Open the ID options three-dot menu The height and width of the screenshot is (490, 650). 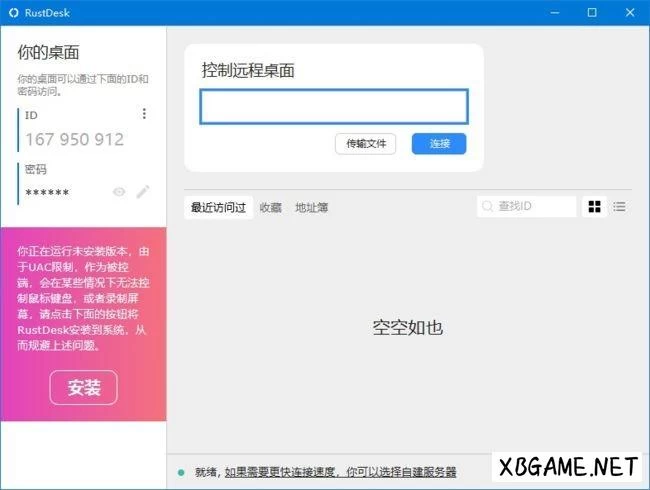144,114
